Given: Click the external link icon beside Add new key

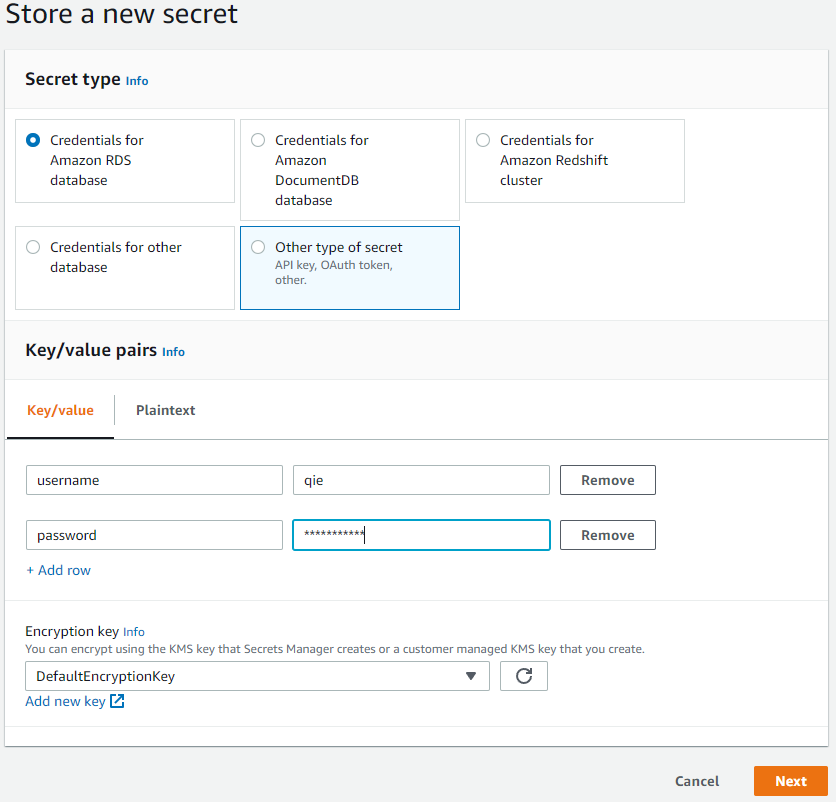Looking at the screenshot, I should 117,701.
